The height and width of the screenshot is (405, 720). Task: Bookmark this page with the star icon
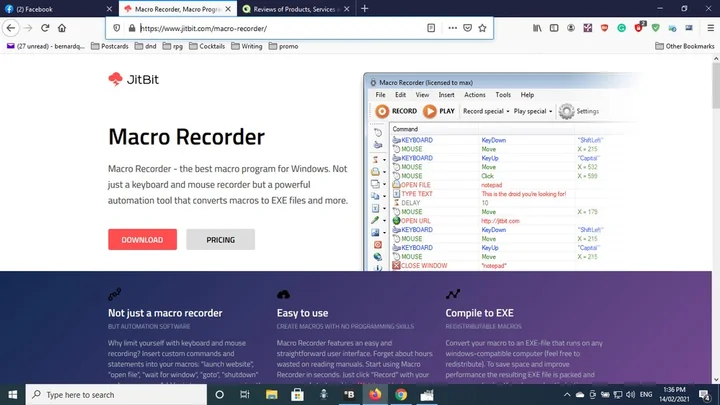pyautogui.click(x=482, y=28)
